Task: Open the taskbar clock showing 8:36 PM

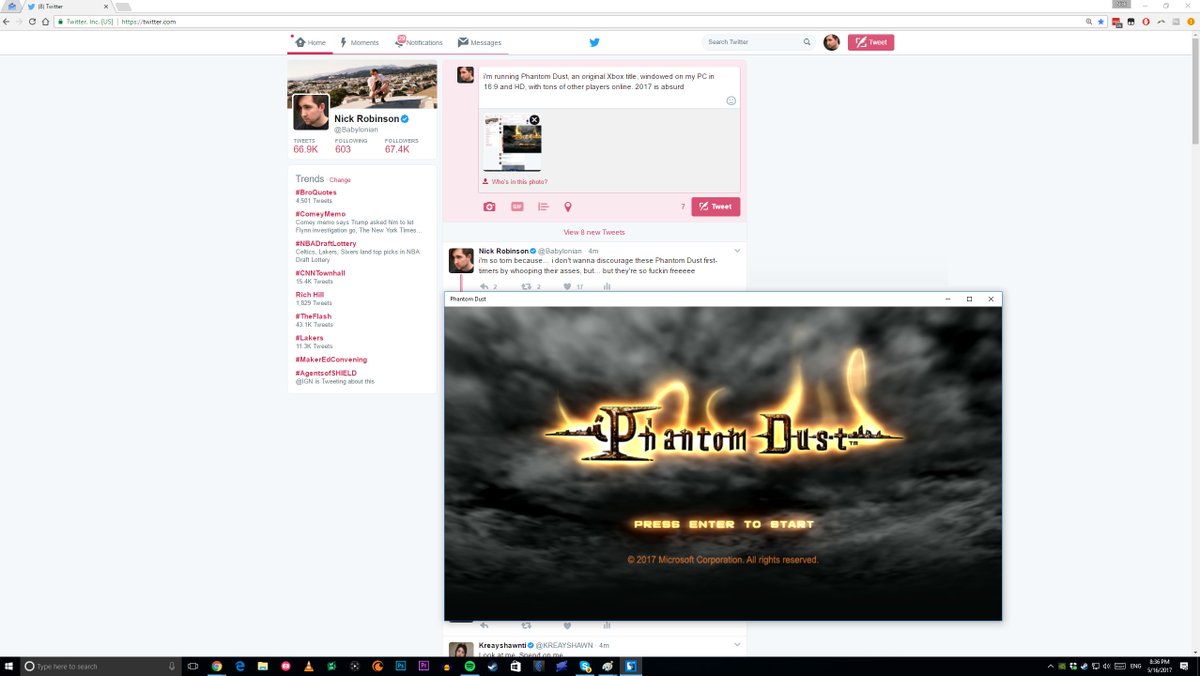Action: [1159, 666]
